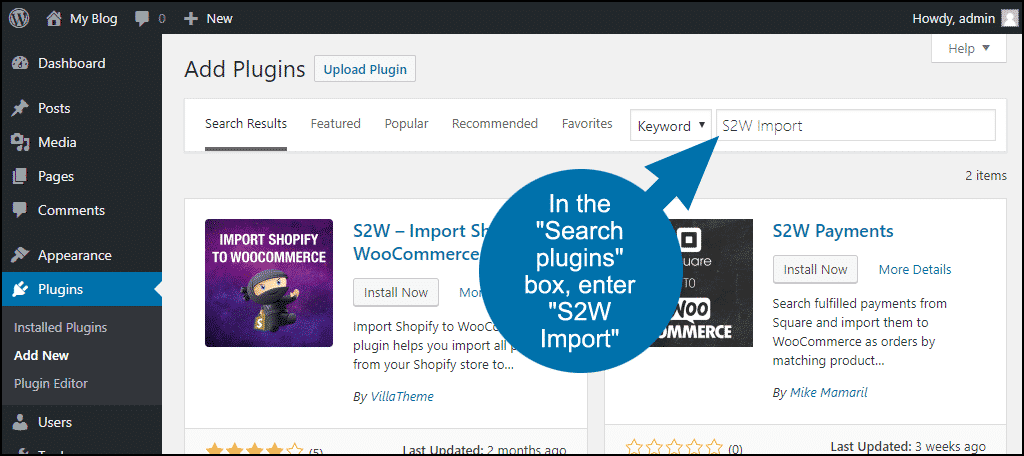Click the admin avatar icon
The height and width of the screenshot is (456, 1024).
(1010, 18)
